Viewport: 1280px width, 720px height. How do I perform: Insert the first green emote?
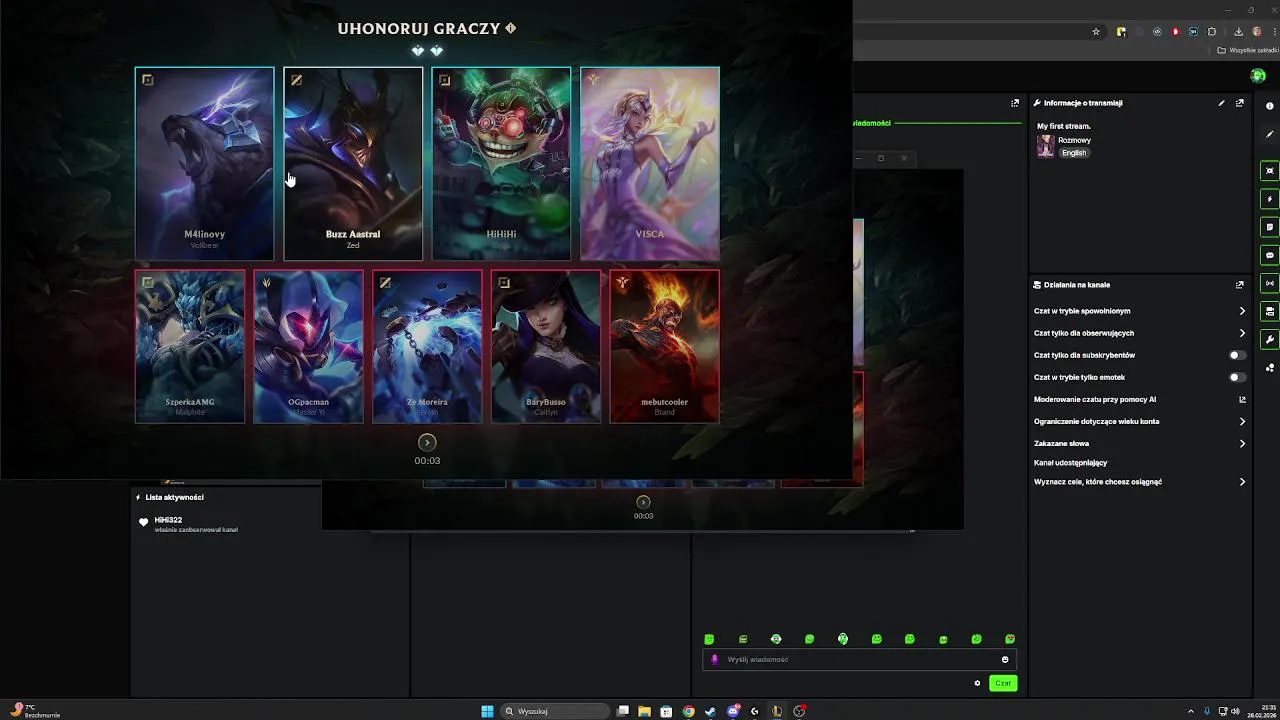click(709, 639)
